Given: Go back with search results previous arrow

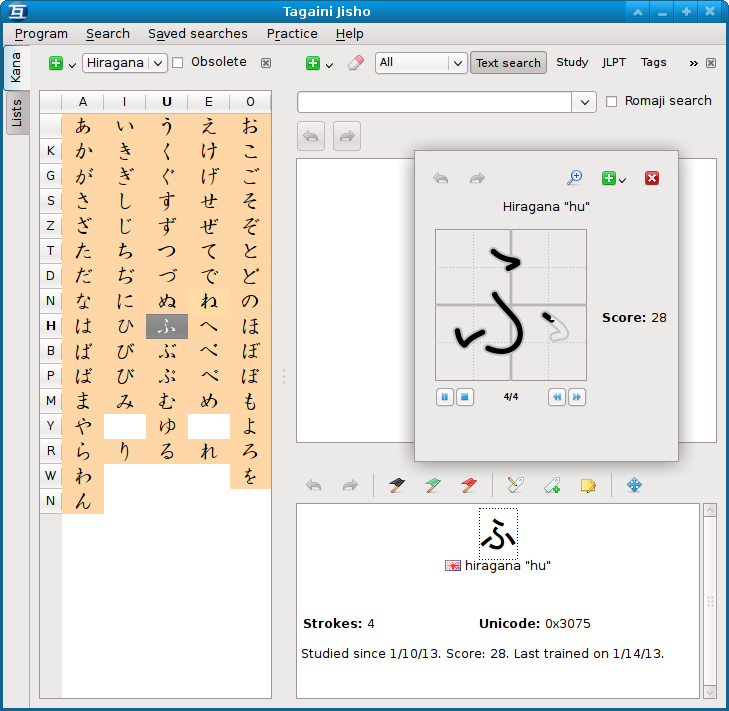Looking at the screenshot, I should [x=311, y=136].
